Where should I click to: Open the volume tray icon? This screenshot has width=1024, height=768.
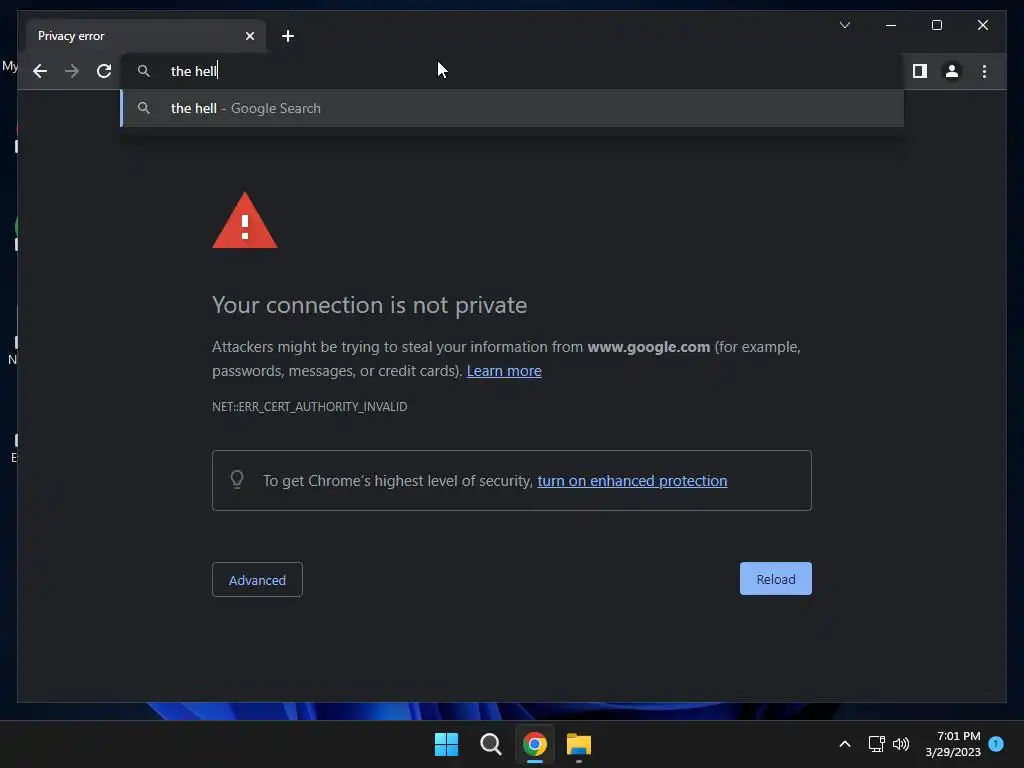coord(901,744)
